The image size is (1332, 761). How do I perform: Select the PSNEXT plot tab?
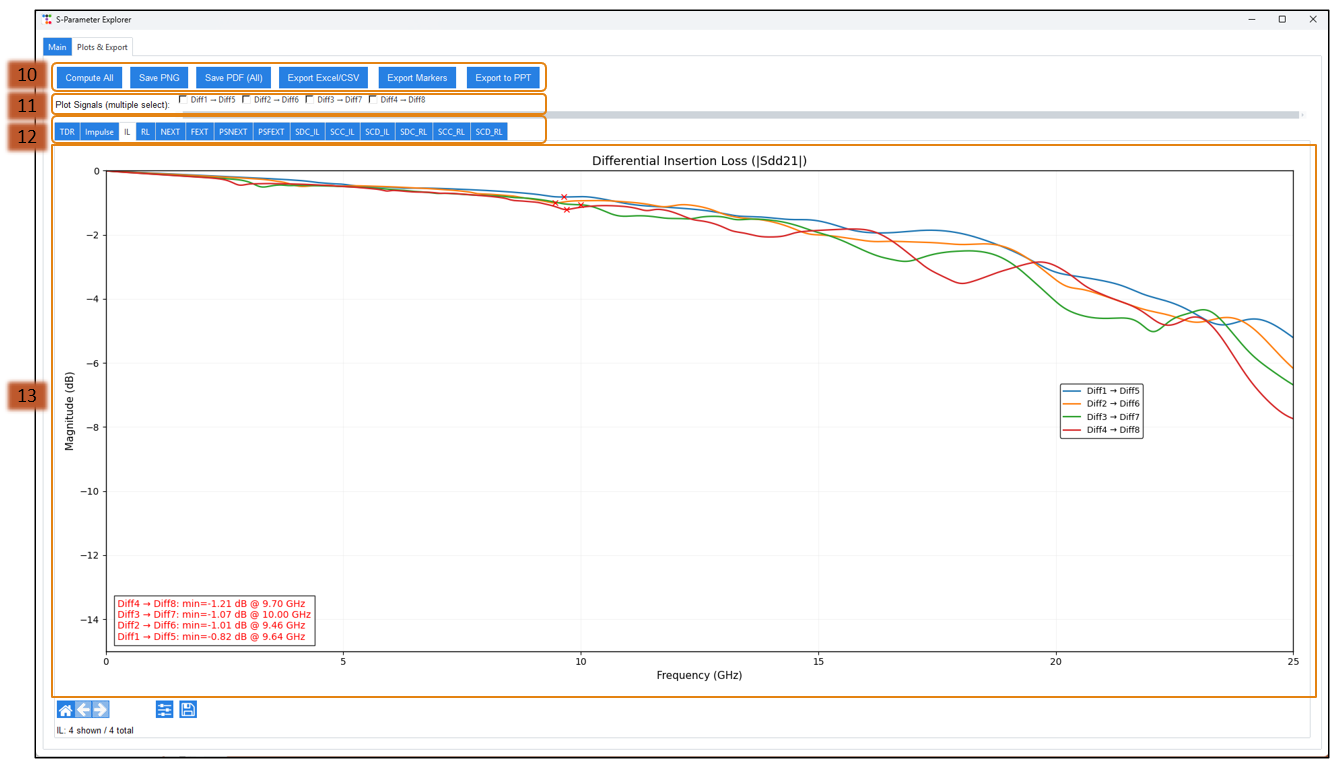pos(233,132)
